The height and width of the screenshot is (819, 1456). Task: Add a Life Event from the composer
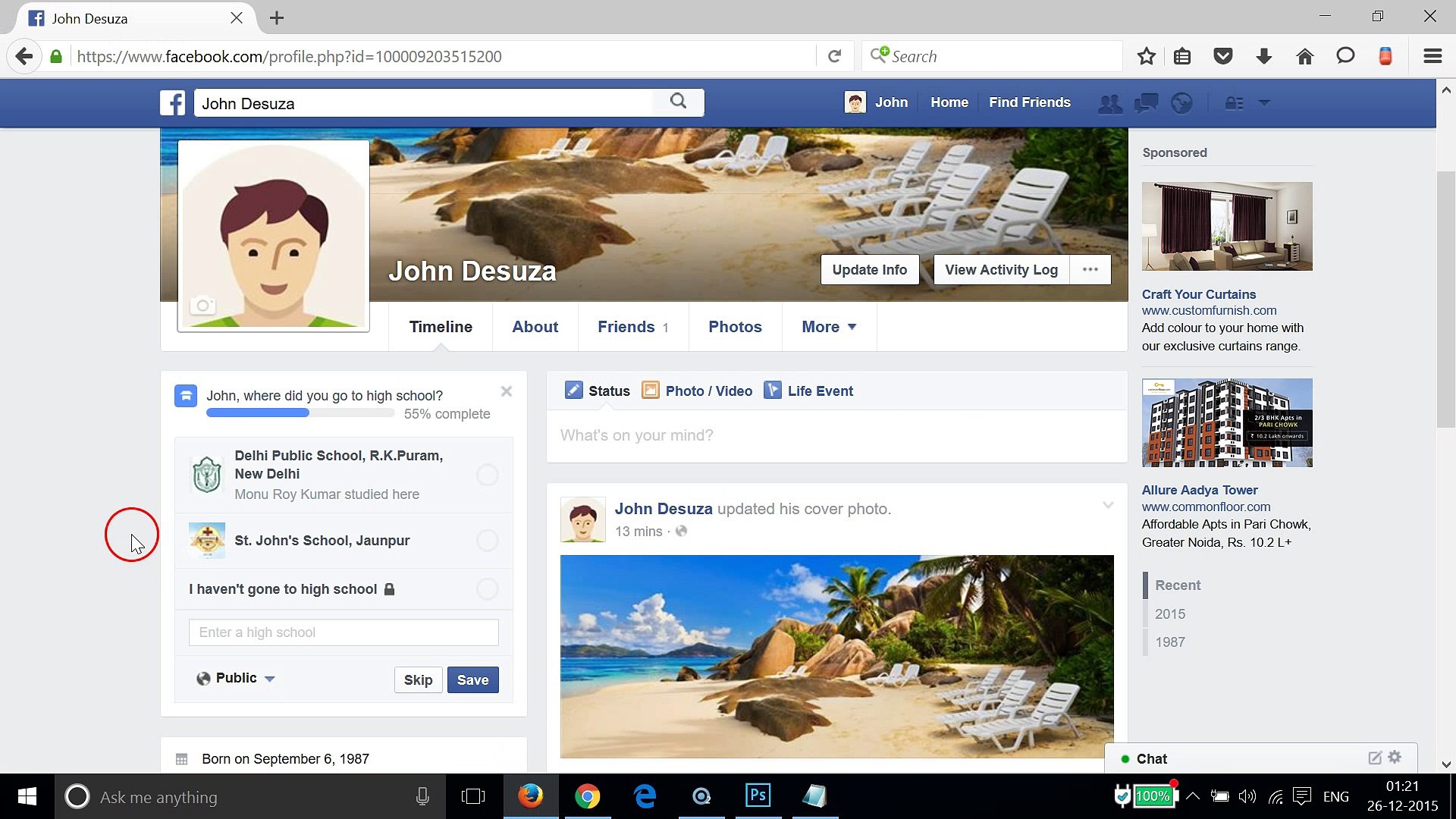pyautogui.click(x=808, y=391)
